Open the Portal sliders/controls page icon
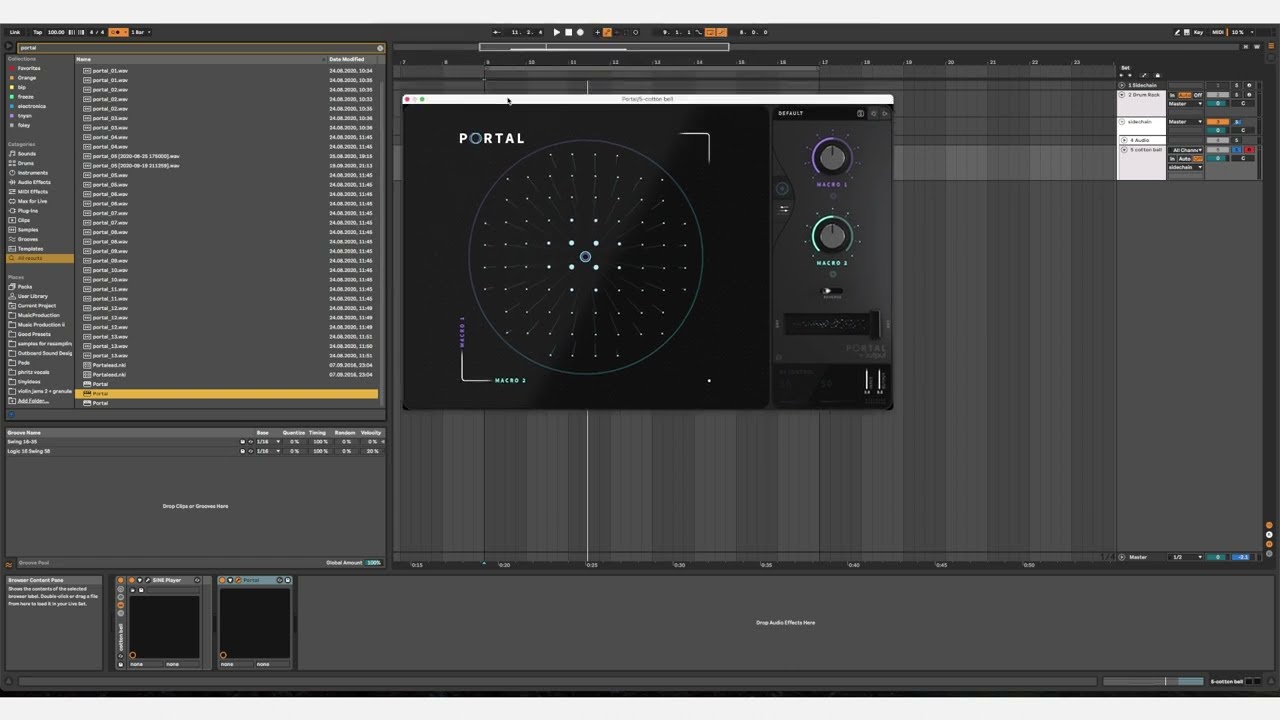Screen dimensions: 1280x720 point(783,209)
